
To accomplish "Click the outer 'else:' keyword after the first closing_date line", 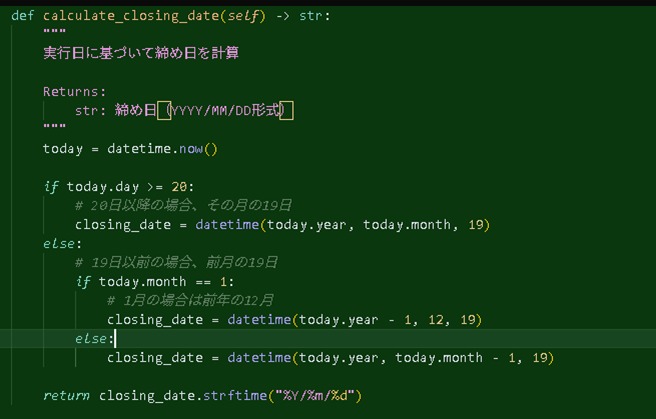I will 62,243.
